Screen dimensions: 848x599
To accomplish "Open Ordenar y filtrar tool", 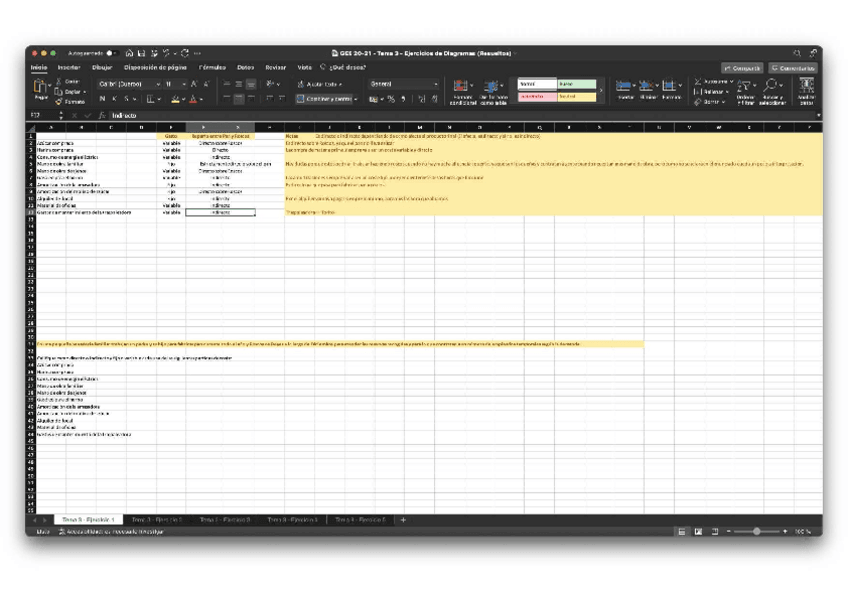I will click(x=746, y=90).
